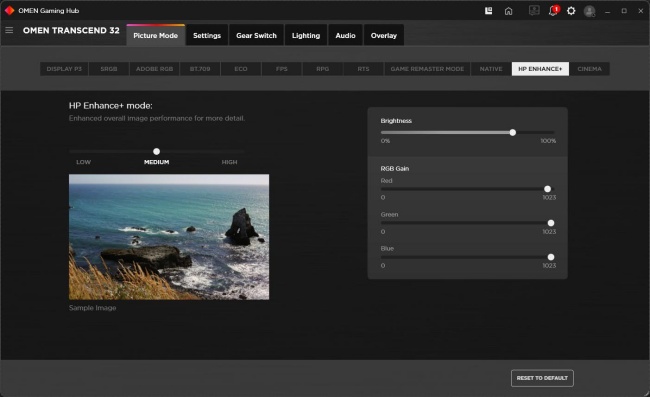This screenshot has width=650, height=397.
Task: Open the user account avatar
Action: click(x=589, y=11)
